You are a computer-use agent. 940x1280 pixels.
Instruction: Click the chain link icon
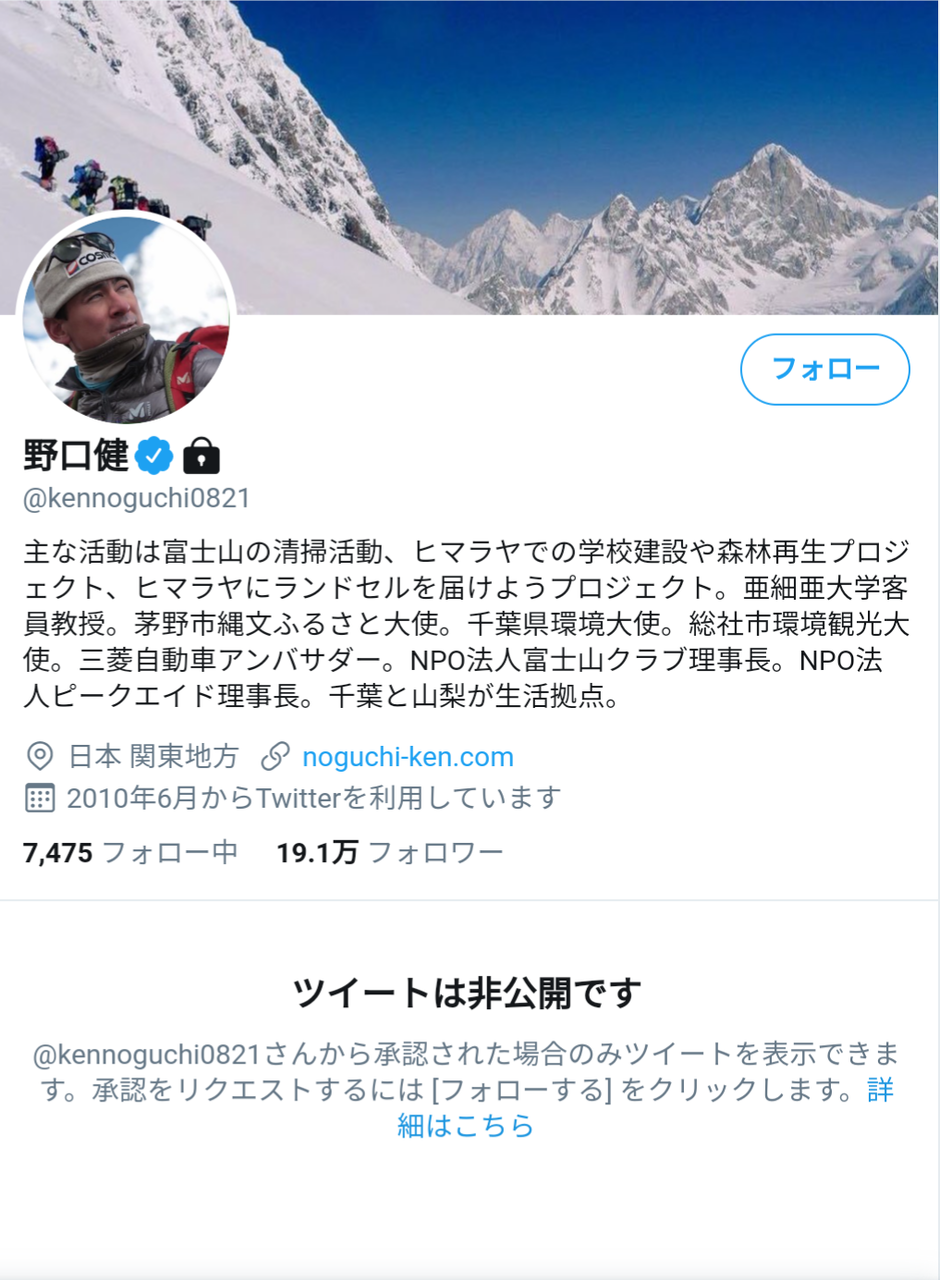275,756
